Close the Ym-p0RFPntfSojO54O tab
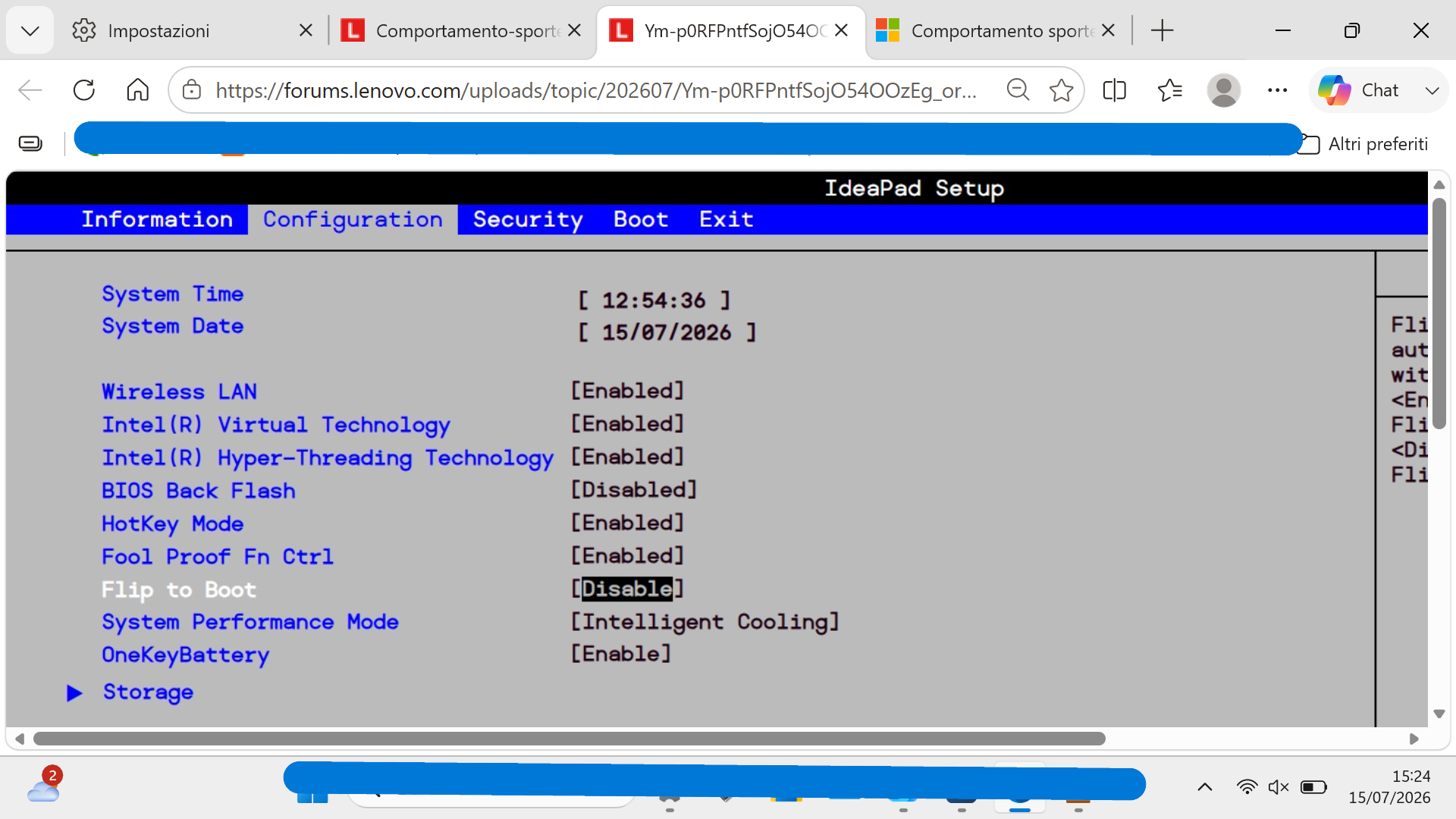Viewport: 1456px width, 819px height. [x=841, y=30]
